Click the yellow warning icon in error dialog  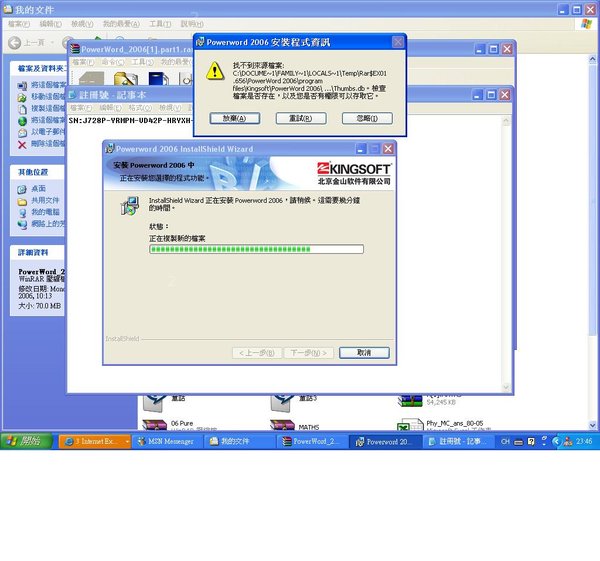(x=215, y=71)
